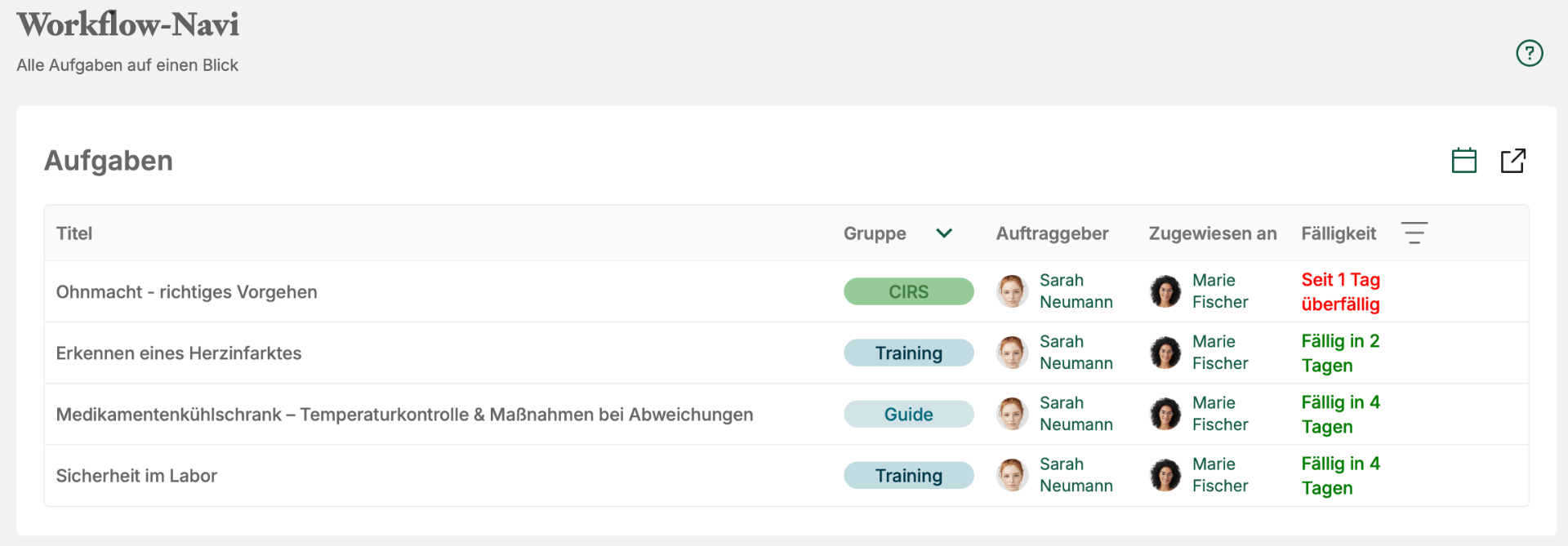
Task: Click Sarah Neumann avatar in Sicherheit im Labor row
Action: (x=1012, y=475)
